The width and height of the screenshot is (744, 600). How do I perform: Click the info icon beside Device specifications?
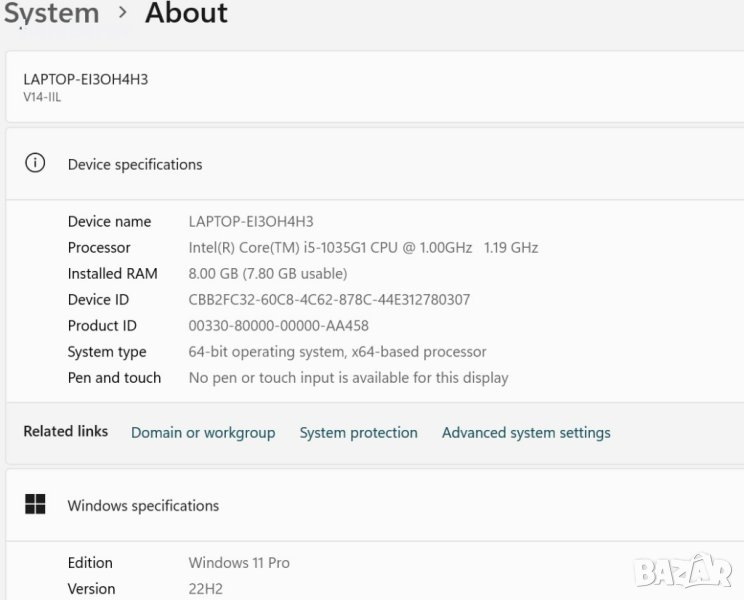tap(35, 163)
